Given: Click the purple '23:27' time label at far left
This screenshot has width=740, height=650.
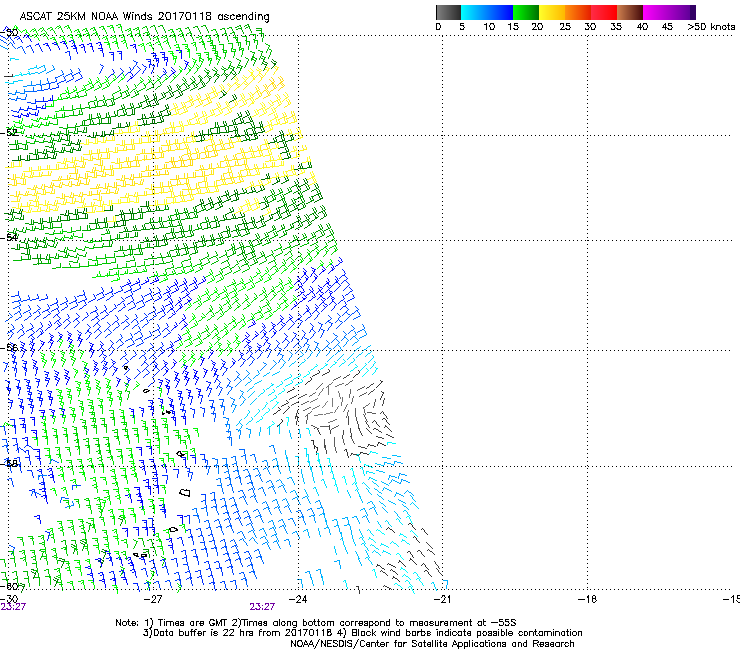Looking at the screenshot, I should [13, 607].
